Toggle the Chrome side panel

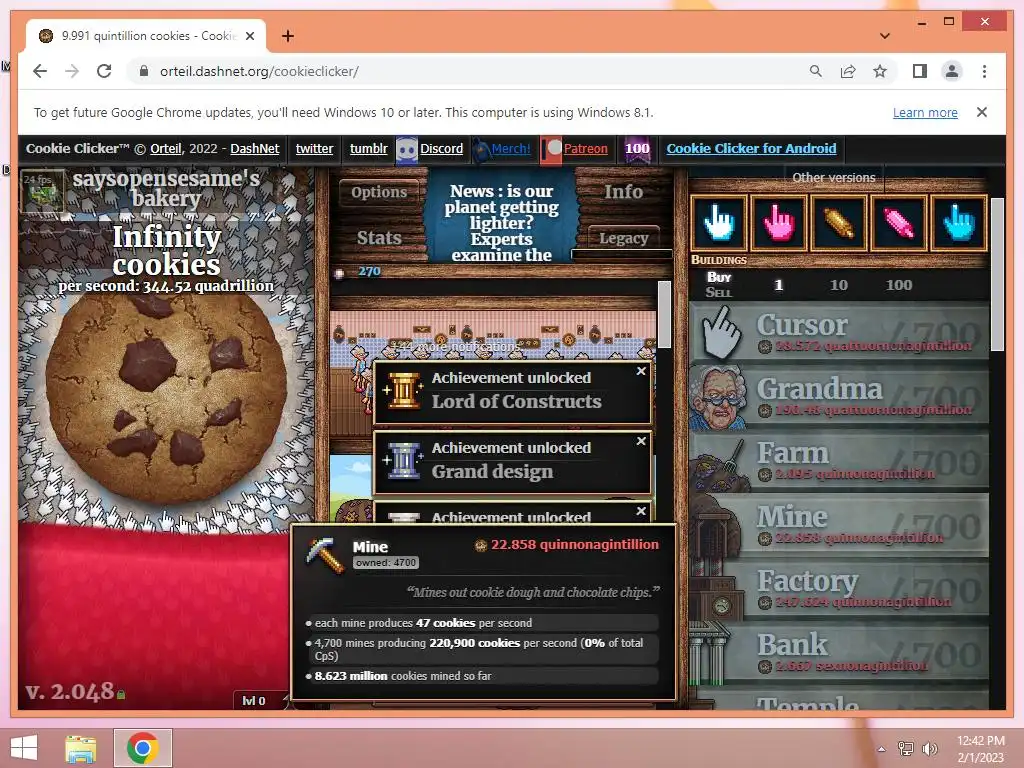point(920,71)
